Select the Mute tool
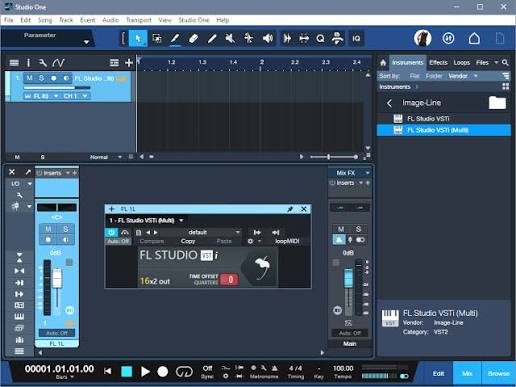The image size is (516, 387). coord(230,38)
